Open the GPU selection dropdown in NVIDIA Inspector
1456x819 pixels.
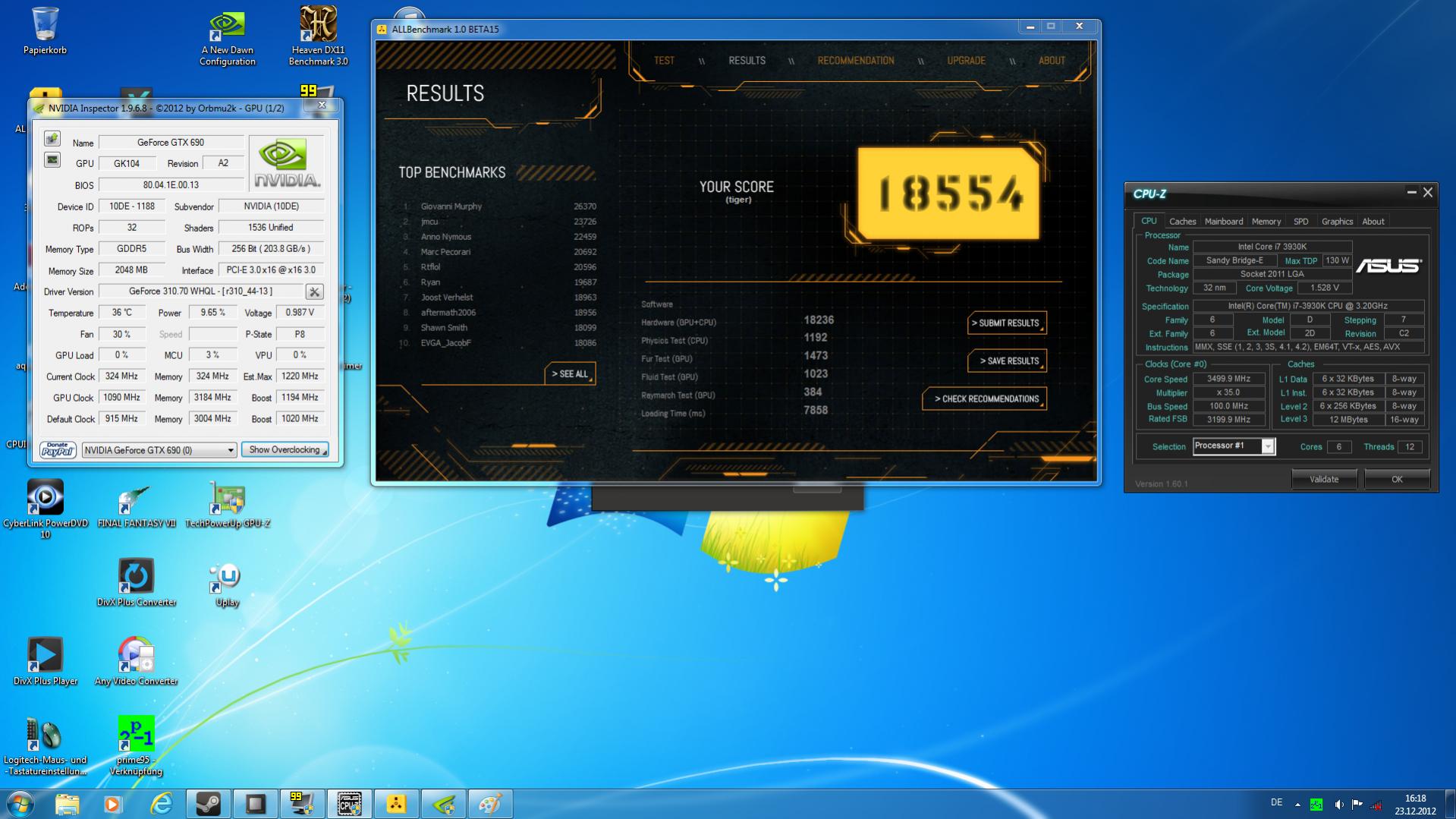pyautogui.click(x=159, y=450)
